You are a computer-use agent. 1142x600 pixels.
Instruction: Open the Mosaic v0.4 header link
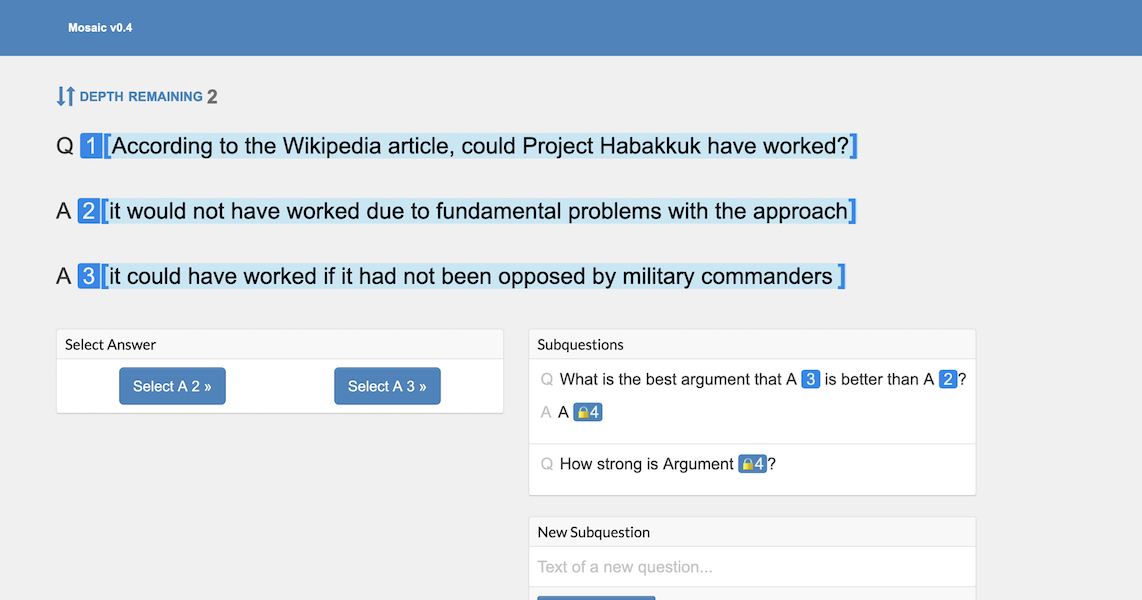click(x=100, y=28)
